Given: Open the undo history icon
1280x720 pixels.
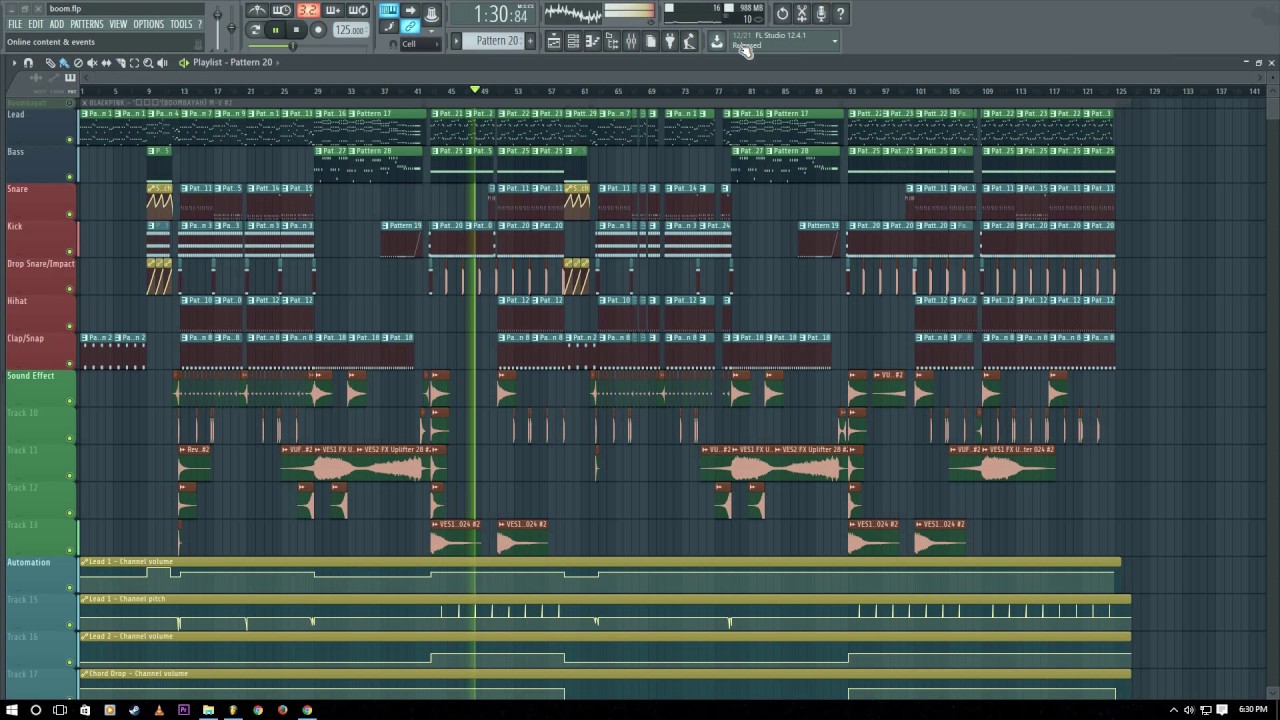Looking at the screenshot, I should pos(783,13).
